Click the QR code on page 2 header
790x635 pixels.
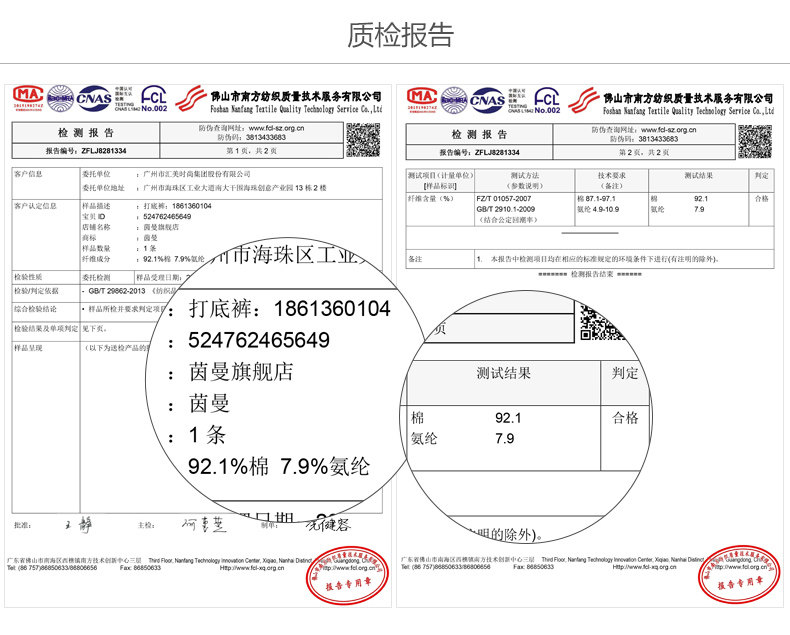click(x=755, y=142)
